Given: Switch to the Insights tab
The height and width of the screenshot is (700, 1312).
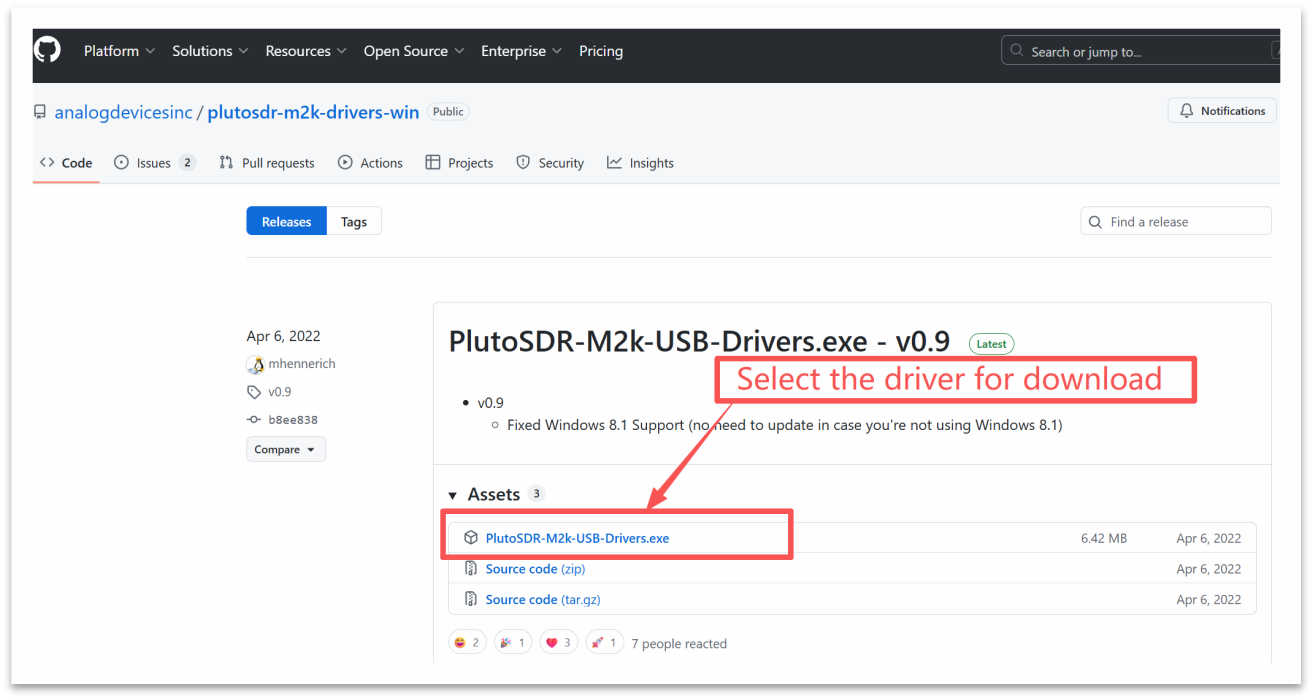Looking at the screenshot, I should [640, 163].
